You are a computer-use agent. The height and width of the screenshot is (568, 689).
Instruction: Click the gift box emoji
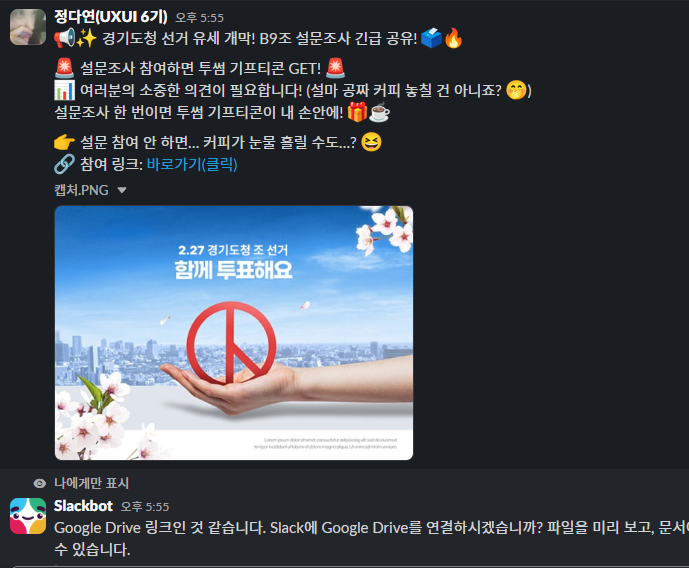357,112
